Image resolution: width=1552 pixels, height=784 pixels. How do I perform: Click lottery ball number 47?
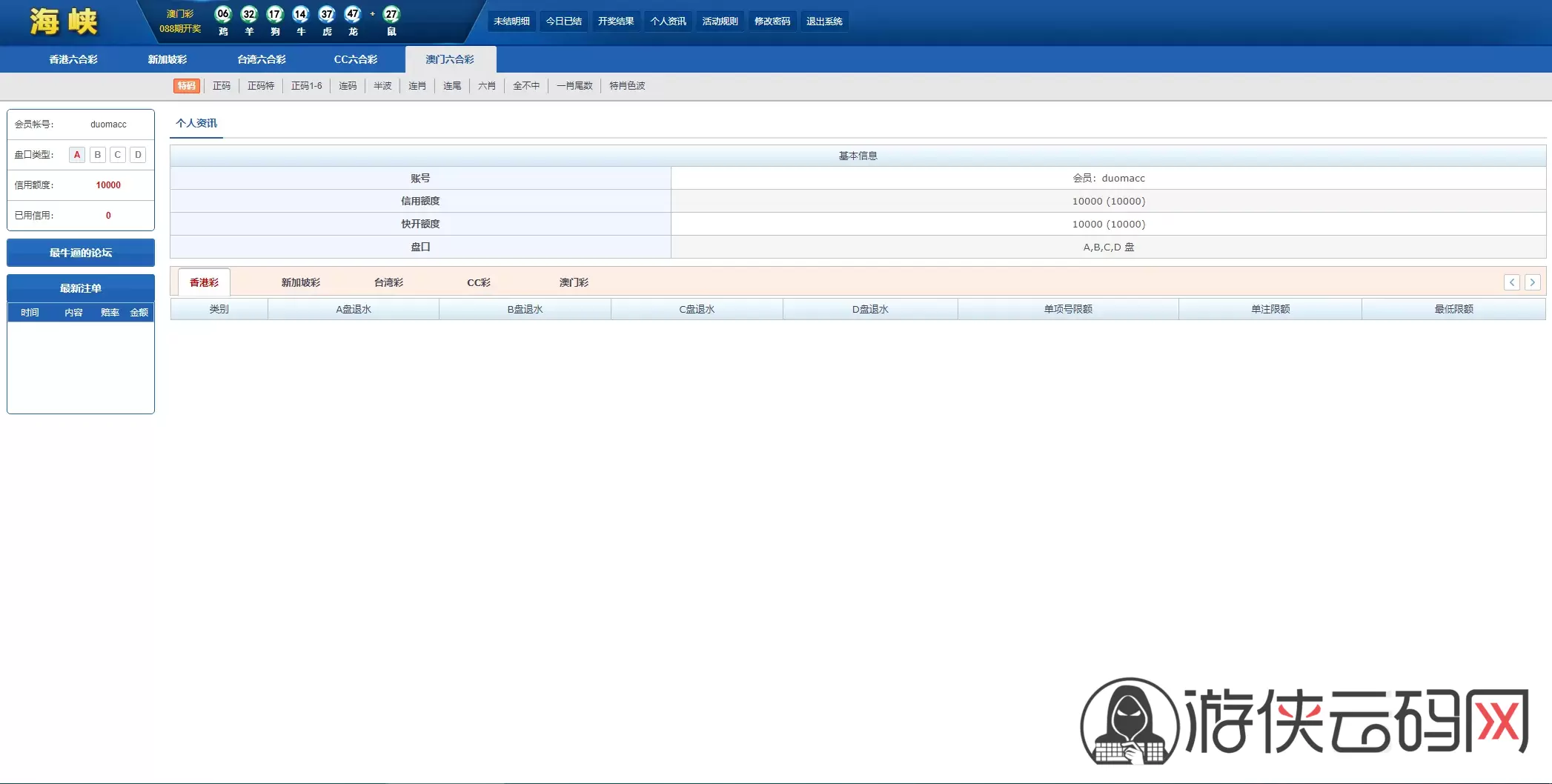click(x=353, y=14)
